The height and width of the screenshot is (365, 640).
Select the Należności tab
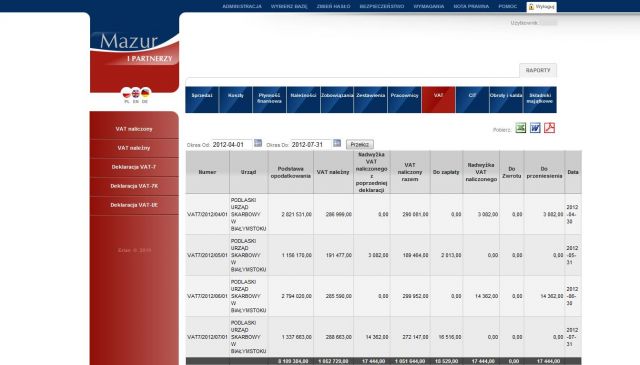pyautogui.click(x=303, y=100)
